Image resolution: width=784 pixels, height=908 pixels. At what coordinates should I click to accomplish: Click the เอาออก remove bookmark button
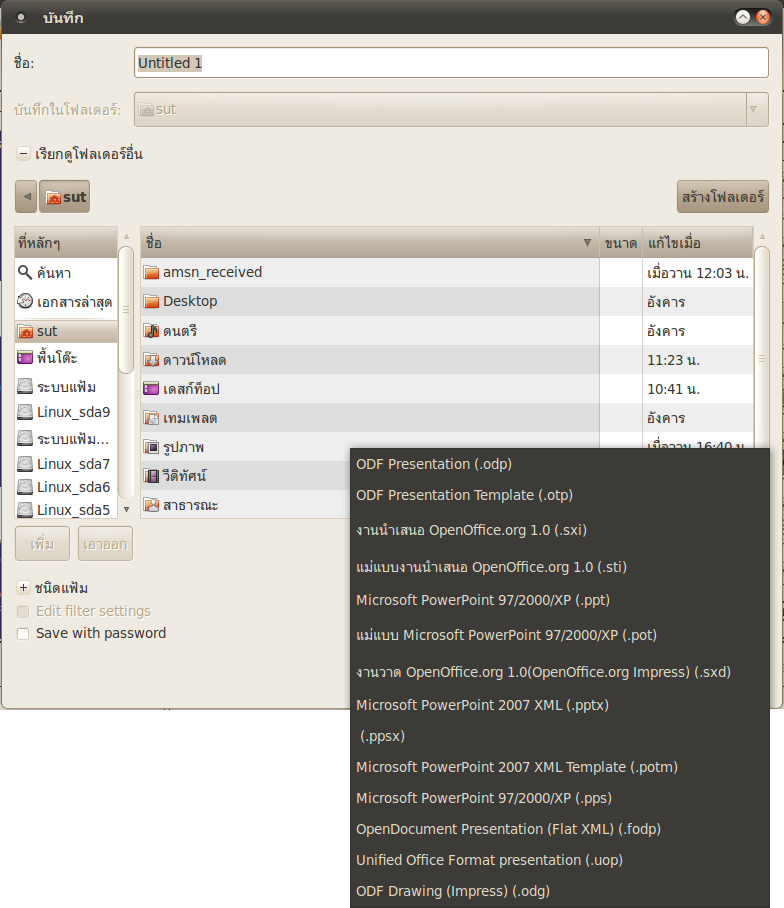tap(105, 544)
